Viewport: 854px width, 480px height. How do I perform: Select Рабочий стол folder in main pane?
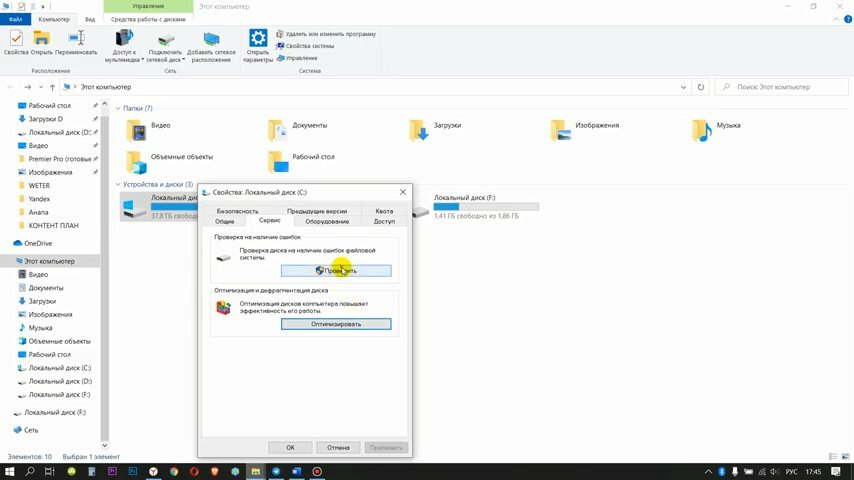(301, 162)
